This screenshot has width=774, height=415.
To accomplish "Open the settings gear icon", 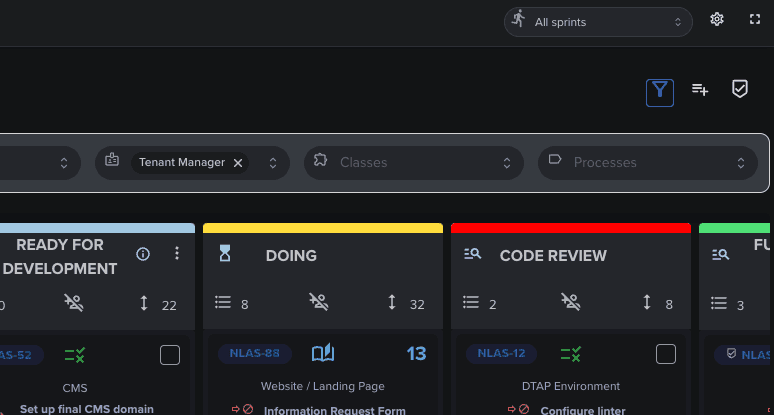I will click(x=717, y=20).
